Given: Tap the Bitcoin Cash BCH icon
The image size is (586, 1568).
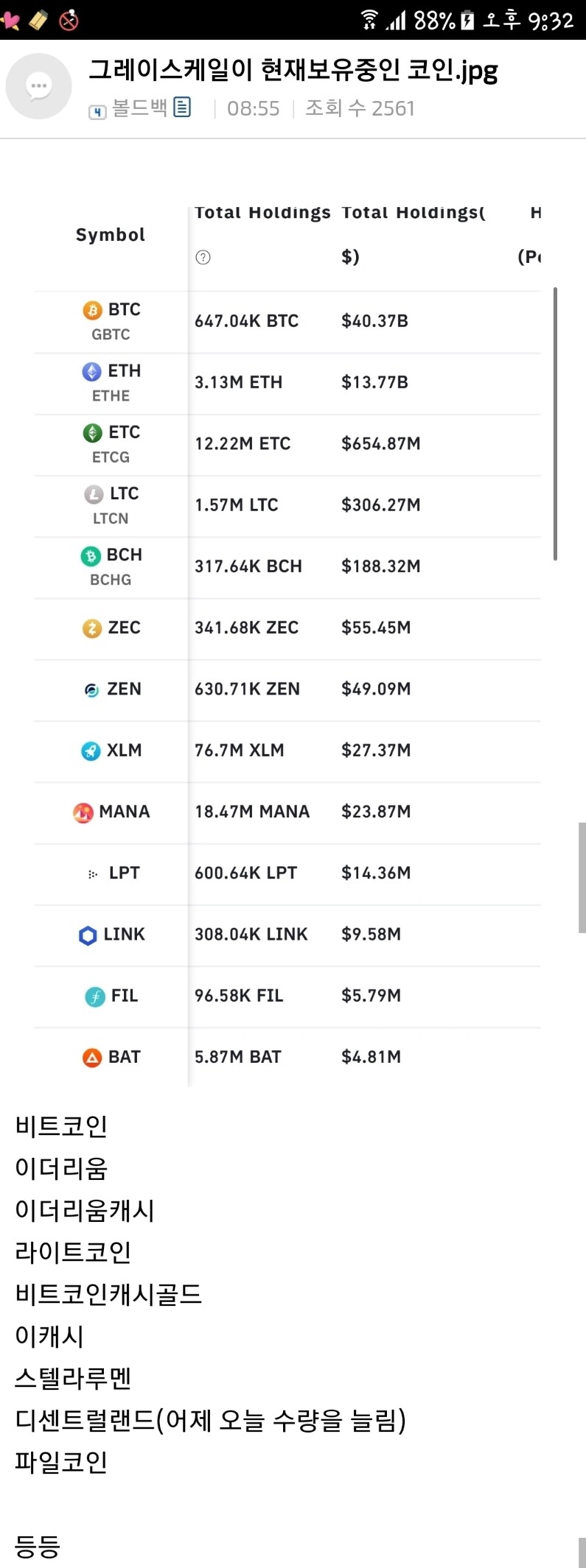Looking at the screenshot, I should click(x=91, y=555).
